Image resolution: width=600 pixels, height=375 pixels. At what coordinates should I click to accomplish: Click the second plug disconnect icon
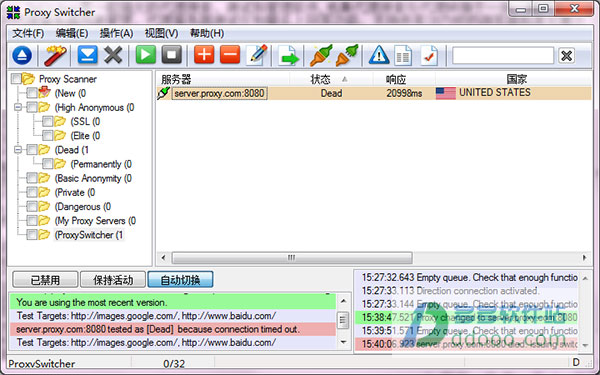click(x=347, y=55)
